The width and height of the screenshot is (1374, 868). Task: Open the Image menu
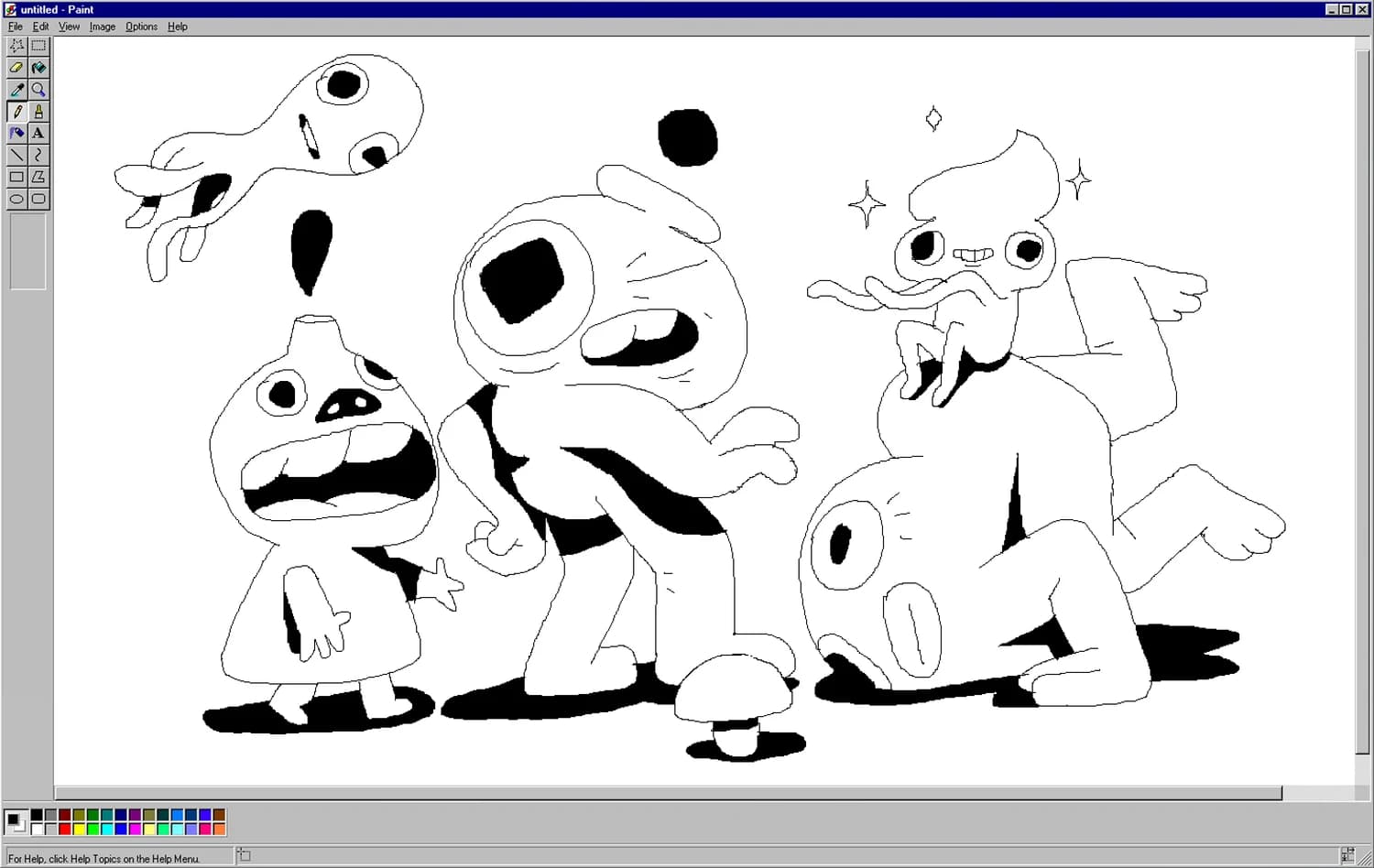(x=103, y=27)
